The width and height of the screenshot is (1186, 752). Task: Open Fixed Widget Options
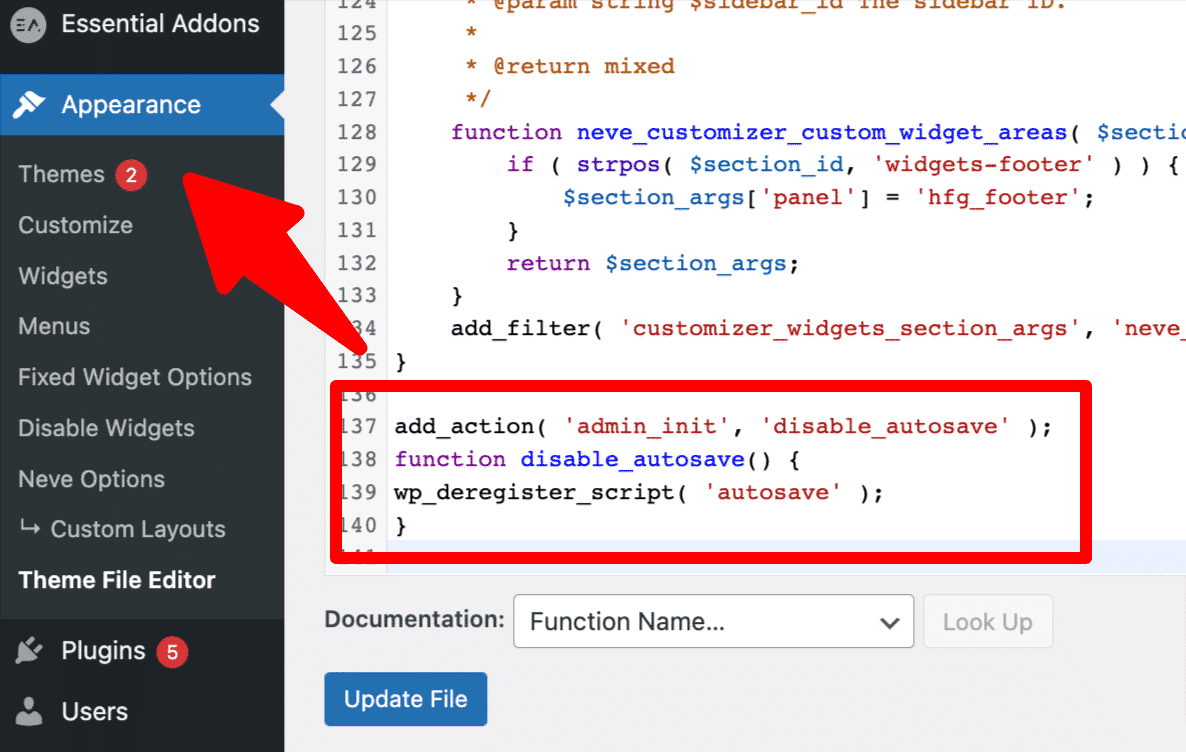coord(134,377)
